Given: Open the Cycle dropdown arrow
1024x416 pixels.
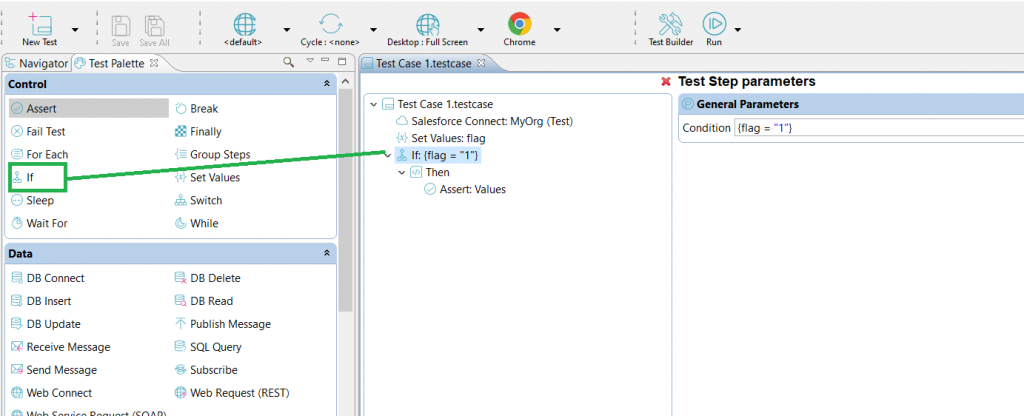Looking at the screenshot, I should click(374, 29).
